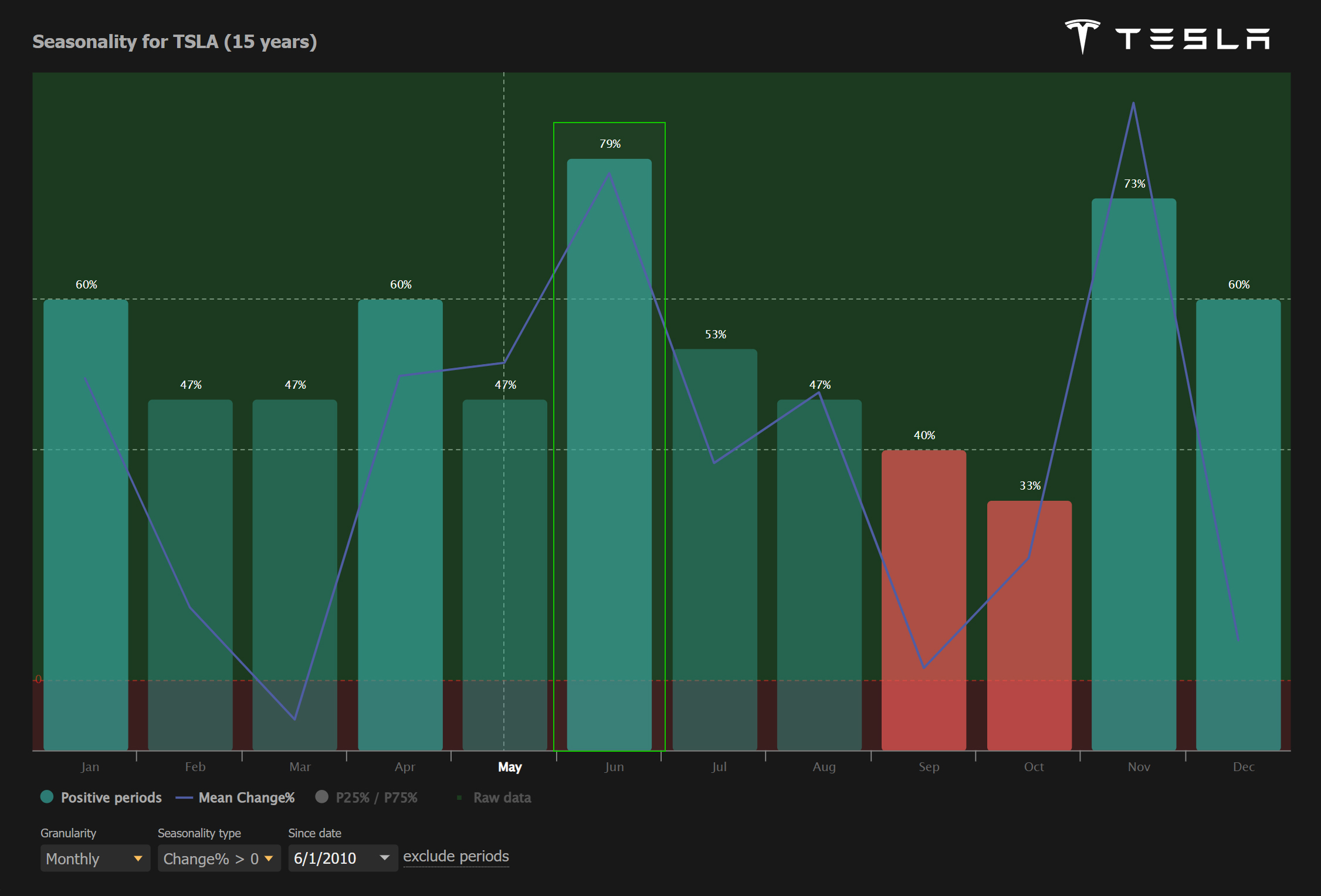Image resolution: width=1321 pixels, height=896 pixels.
Task: Toggle the Positive periods legend circle
Action: [x=47, y=797]
